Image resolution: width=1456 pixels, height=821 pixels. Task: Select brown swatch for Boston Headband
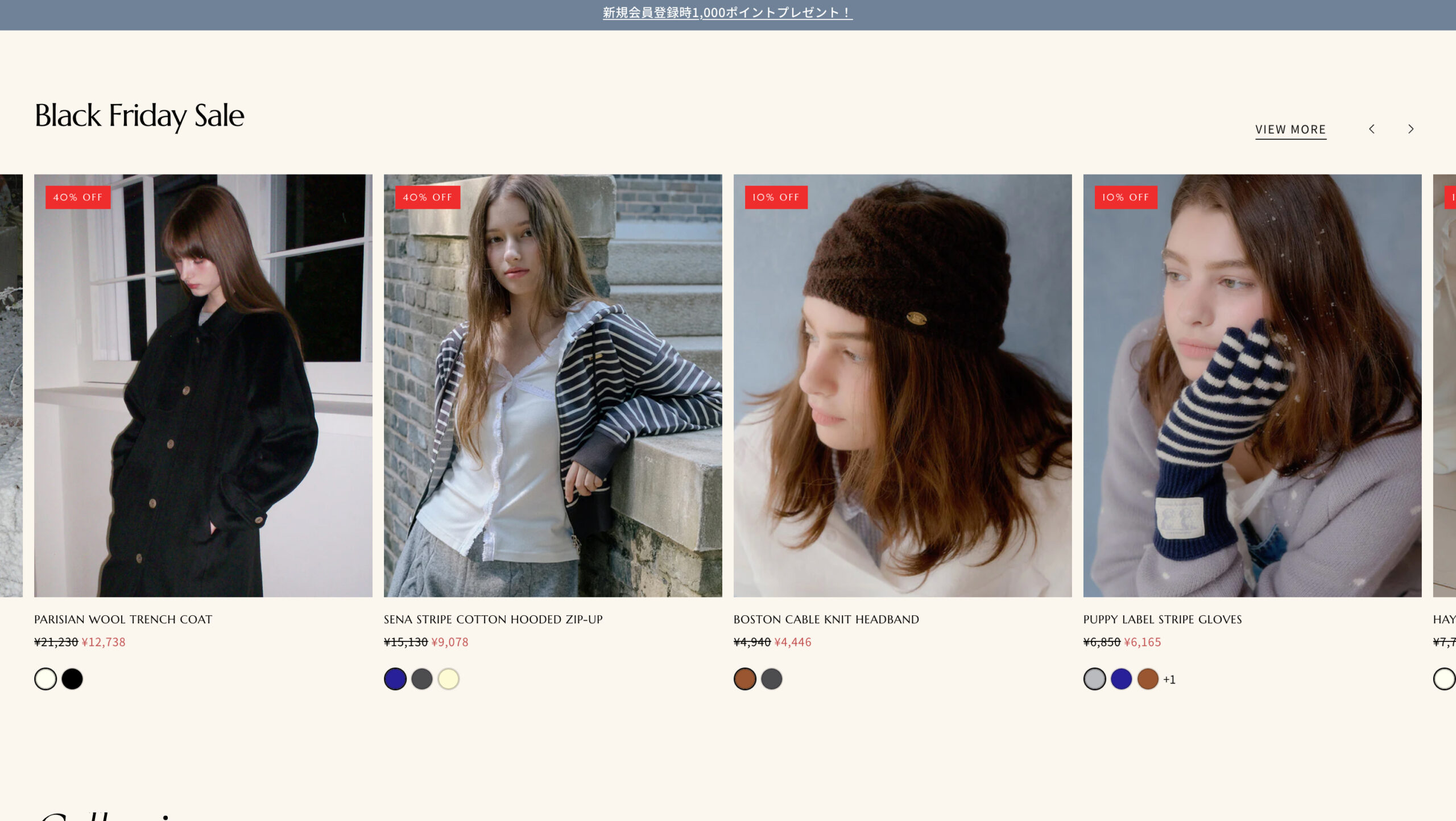[745, 679]
